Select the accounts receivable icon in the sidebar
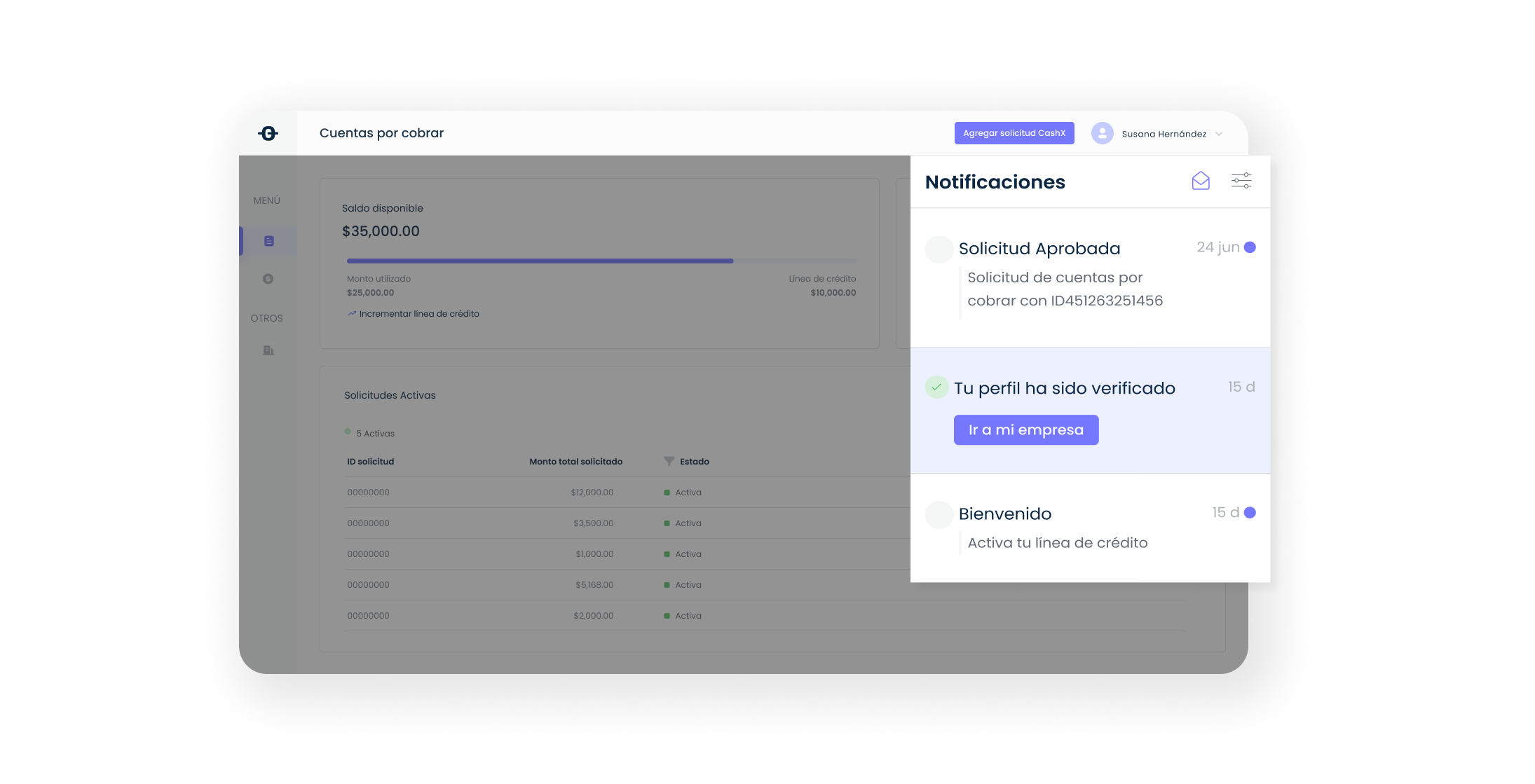Viewport: 1535px width, 784px height. pos(268,240)
